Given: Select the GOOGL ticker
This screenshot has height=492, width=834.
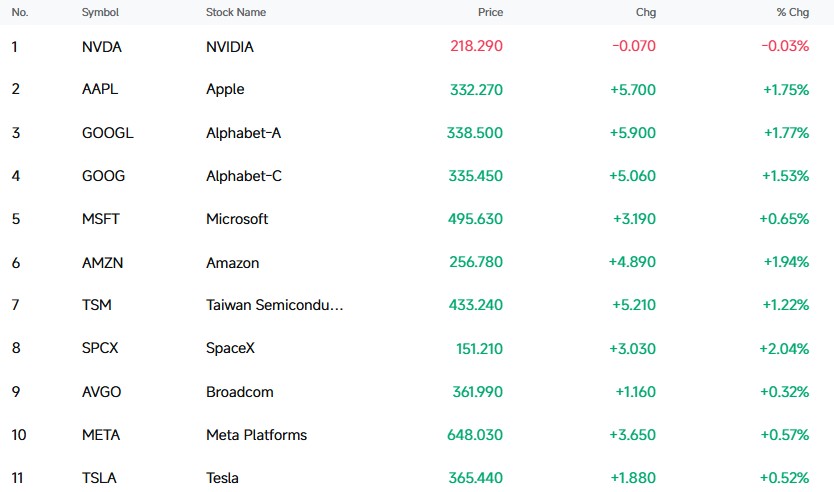Looking at the screenshot, I should coord(107,132).
